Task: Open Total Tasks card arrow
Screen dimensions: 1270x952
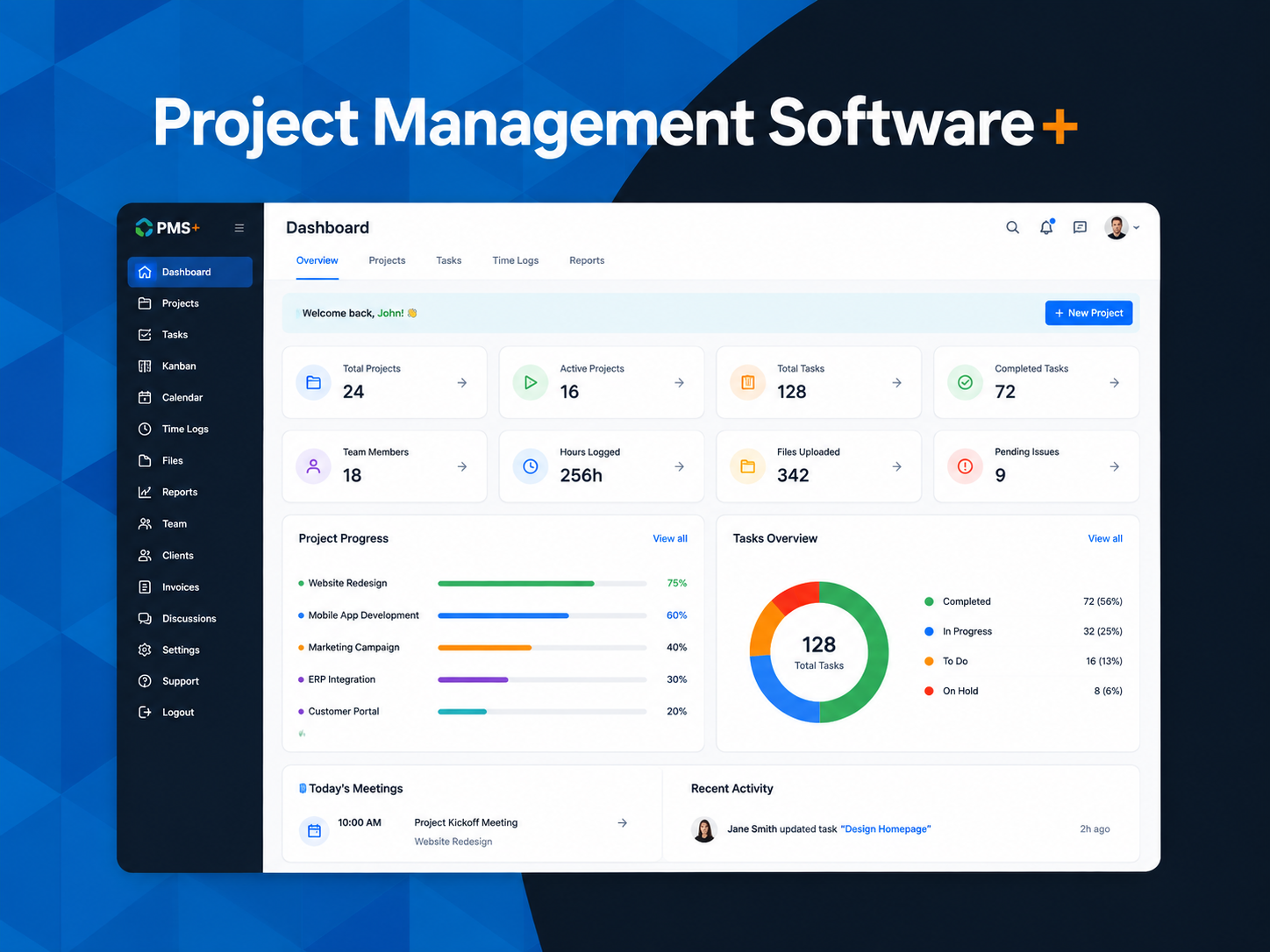Action: [x=897, y=383]
